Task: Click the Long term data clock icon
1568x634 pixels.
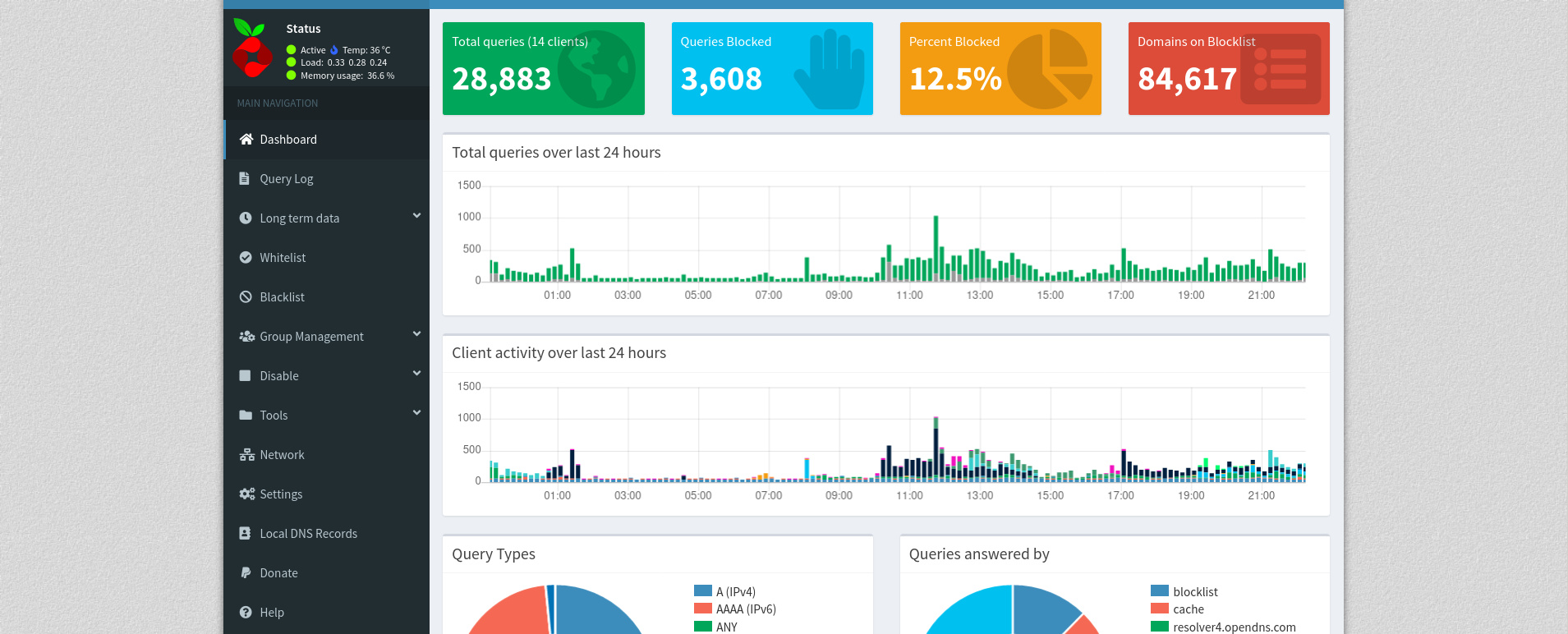Action: click(246, 218)
